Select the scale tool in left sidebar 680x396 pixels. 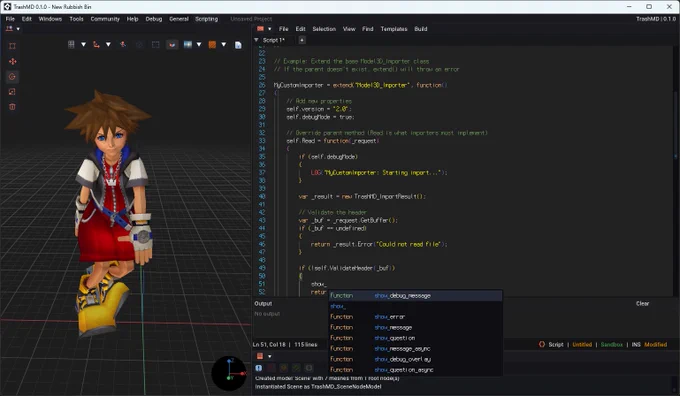(12, 92)
